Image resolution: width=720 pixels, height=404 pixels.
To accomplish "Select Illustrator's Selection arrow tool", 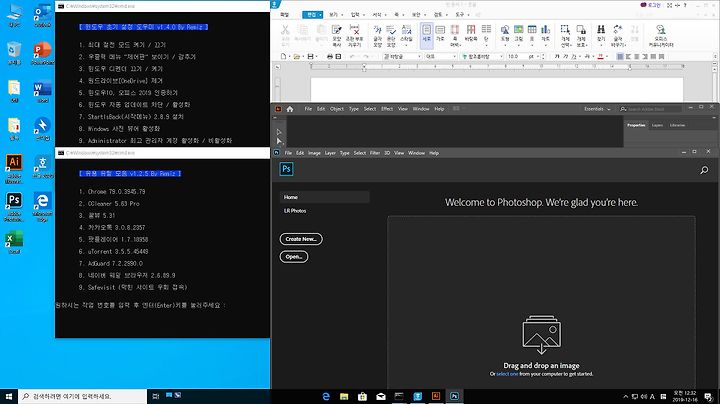I will [x=279, y=132].
